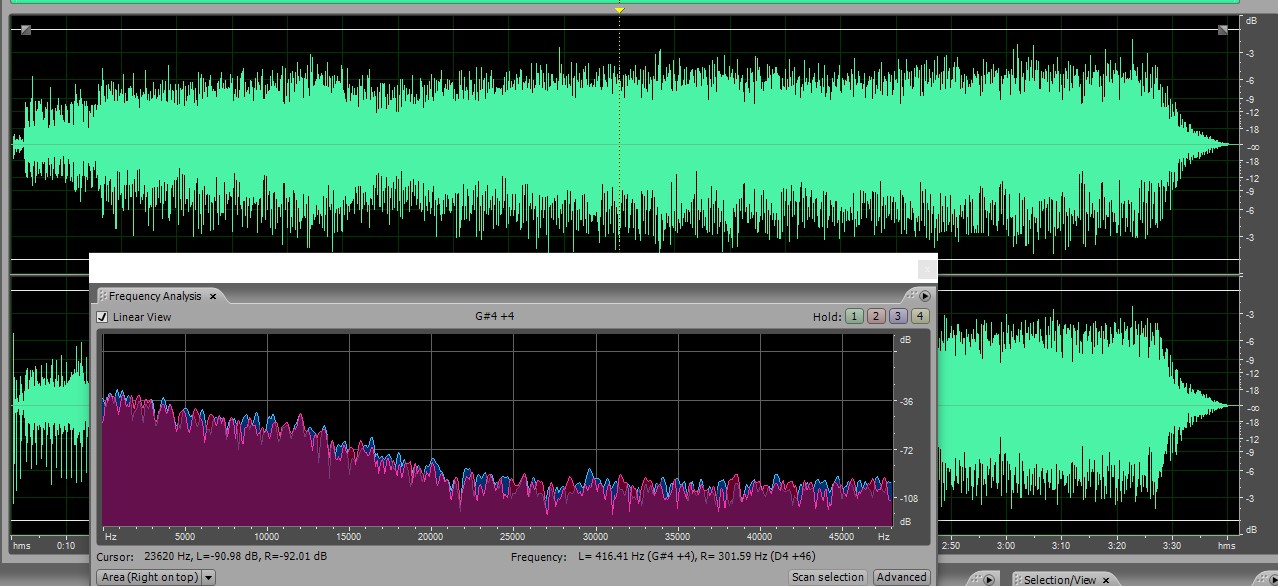Click the Advanced button

click(x=901, y=577)
